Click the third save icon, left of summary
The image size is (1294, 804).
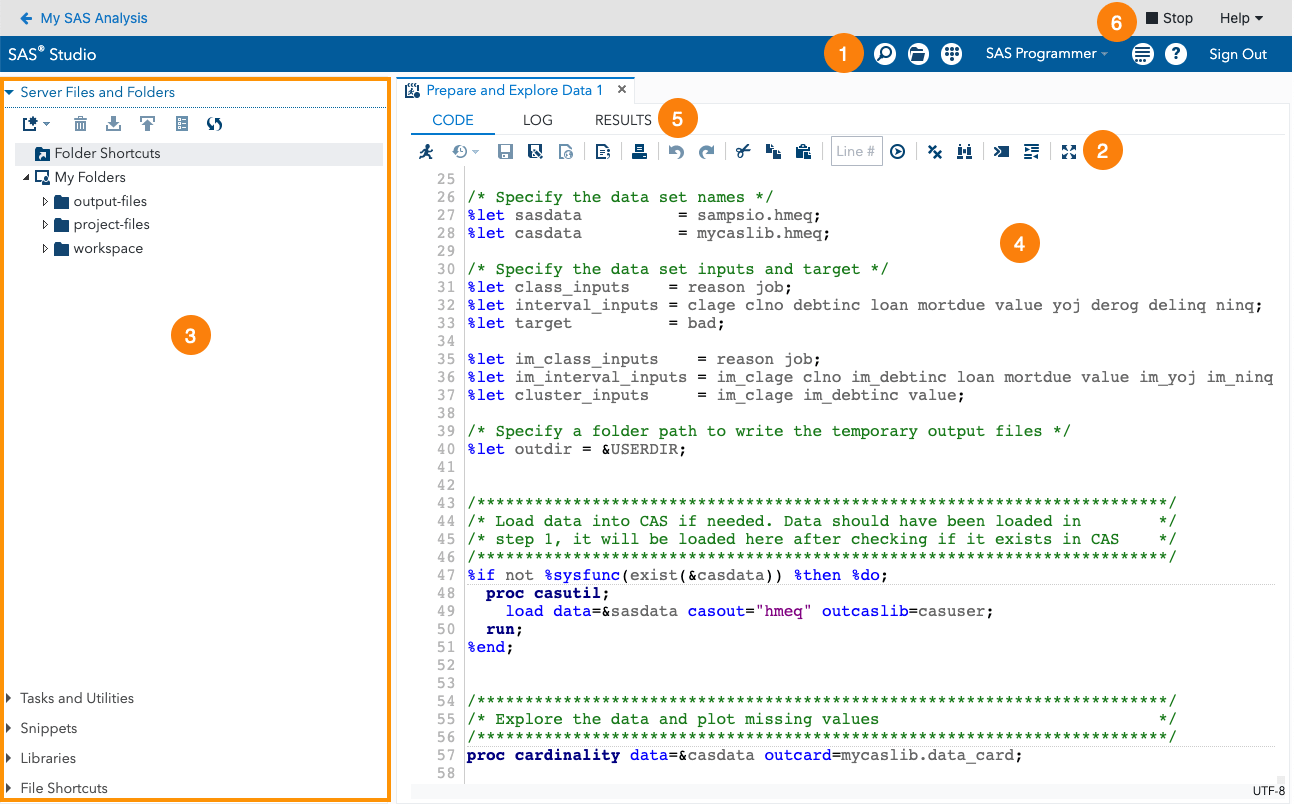click(566, 152)
